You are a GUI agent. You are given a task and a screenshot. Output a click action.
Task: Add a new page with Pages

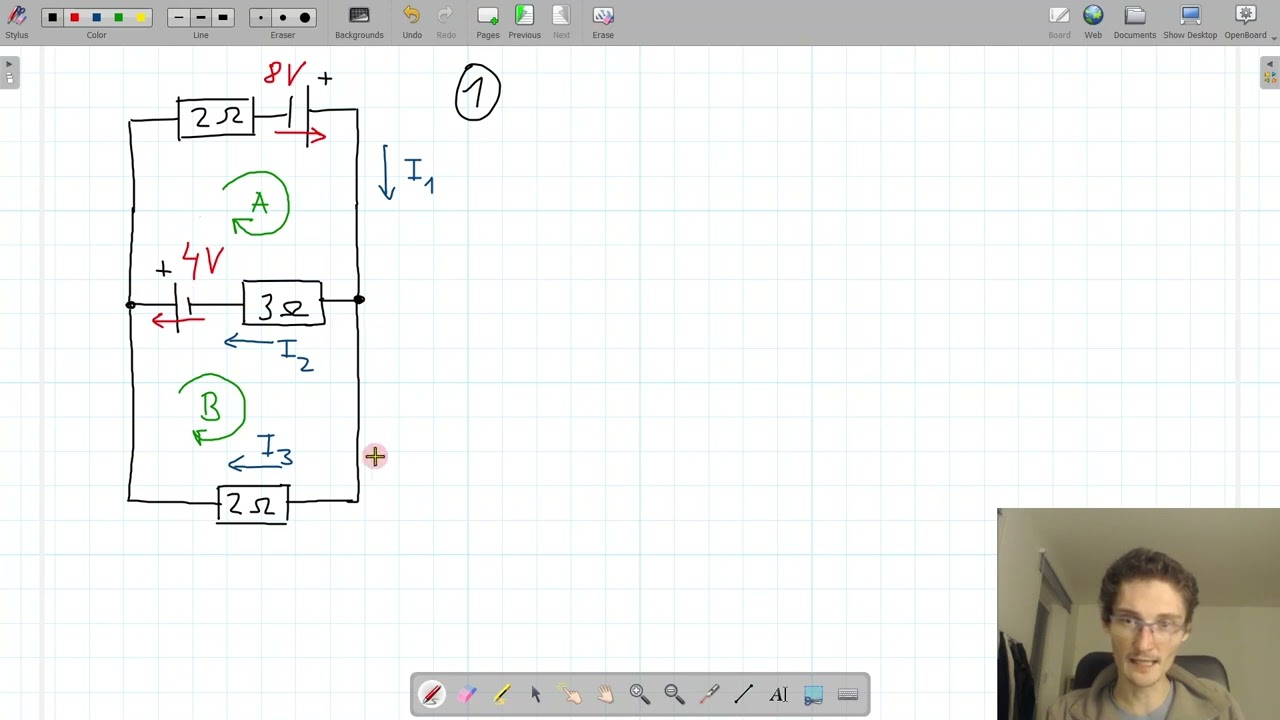pyautogui.click(x=488, y=22)
